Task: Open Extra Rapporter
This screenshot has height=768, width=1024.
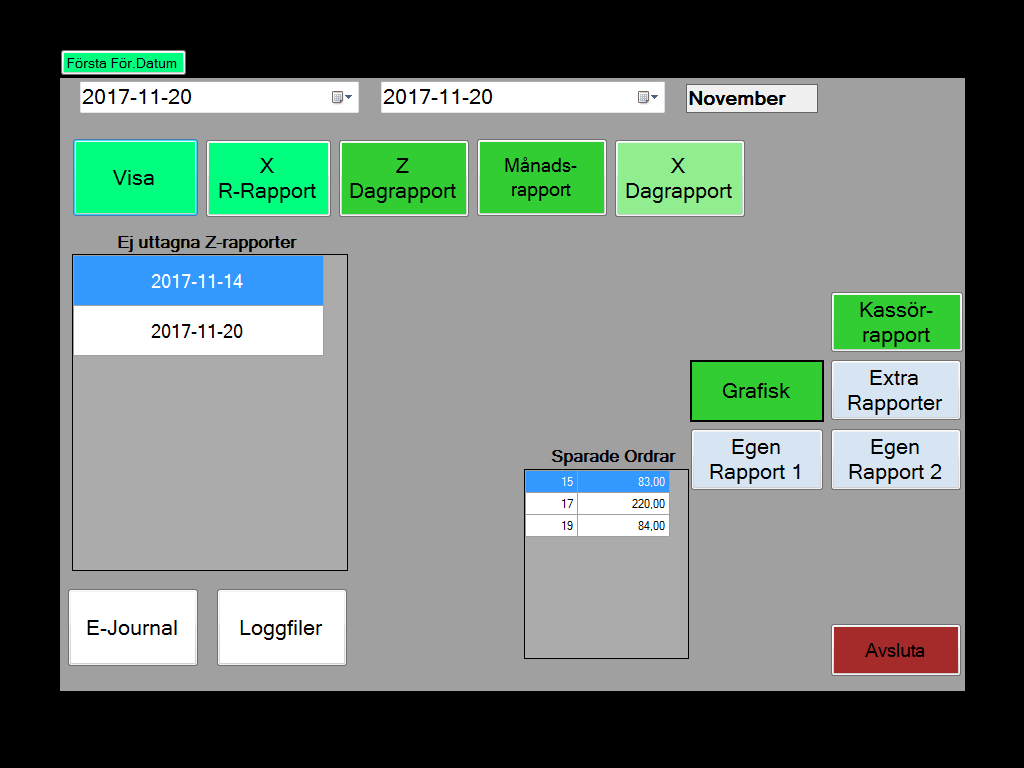Action: [x=895, y=390]
